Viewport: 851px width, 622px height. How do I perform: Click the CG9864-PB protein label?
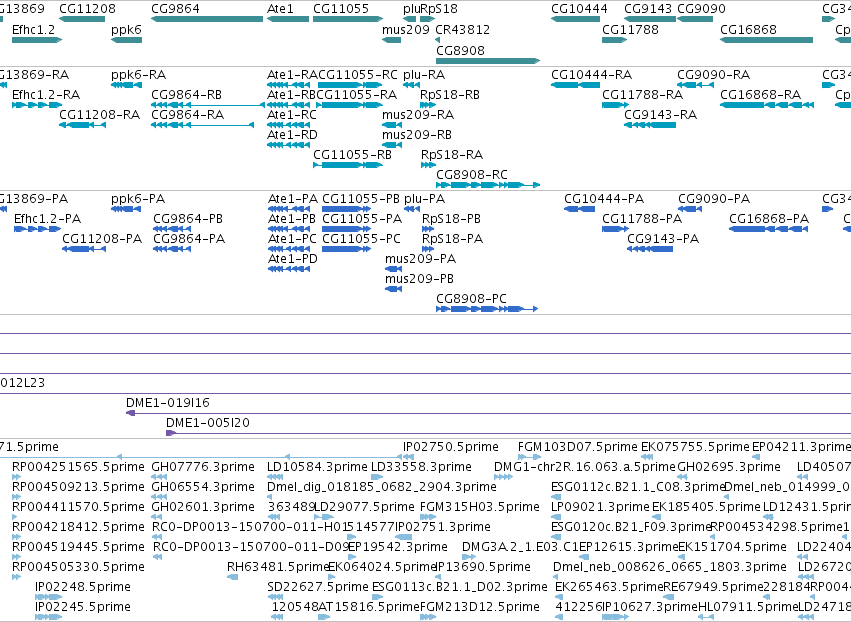(188, 219)
